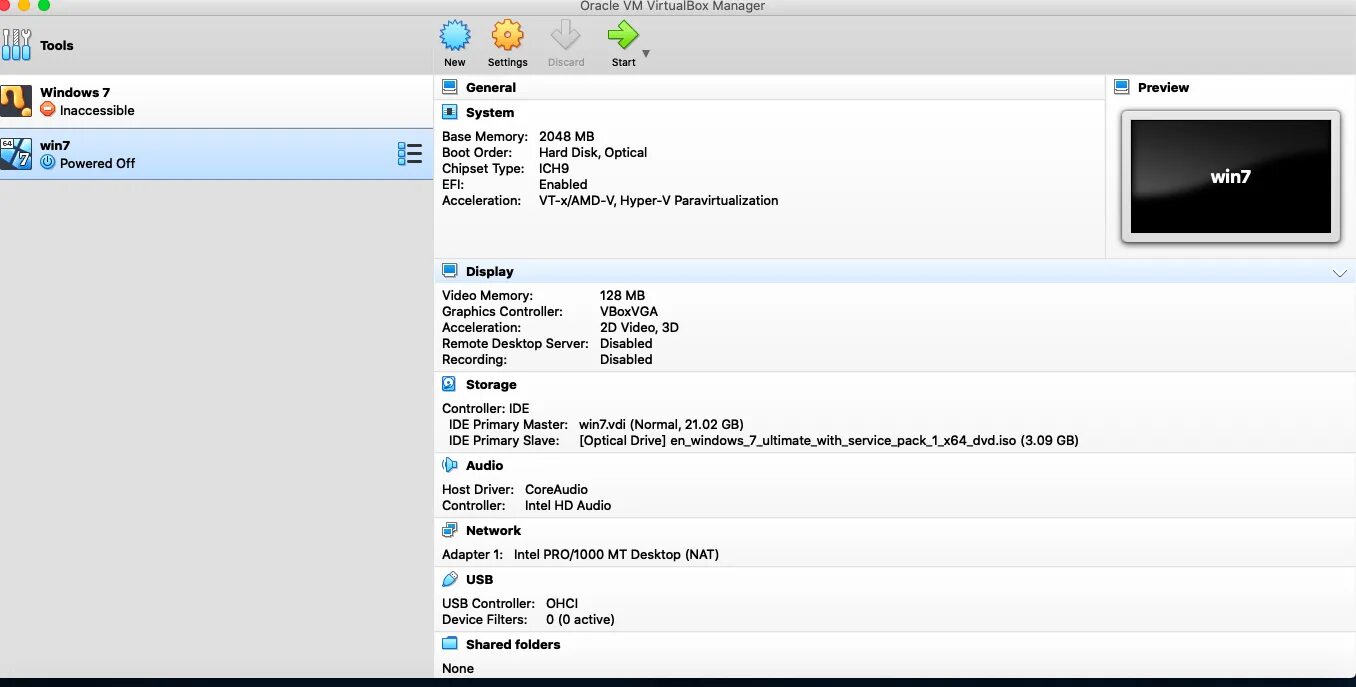Click the Storage section disk icon
The height and width of the screenshot is (687, 1356).
pos(450,384)
